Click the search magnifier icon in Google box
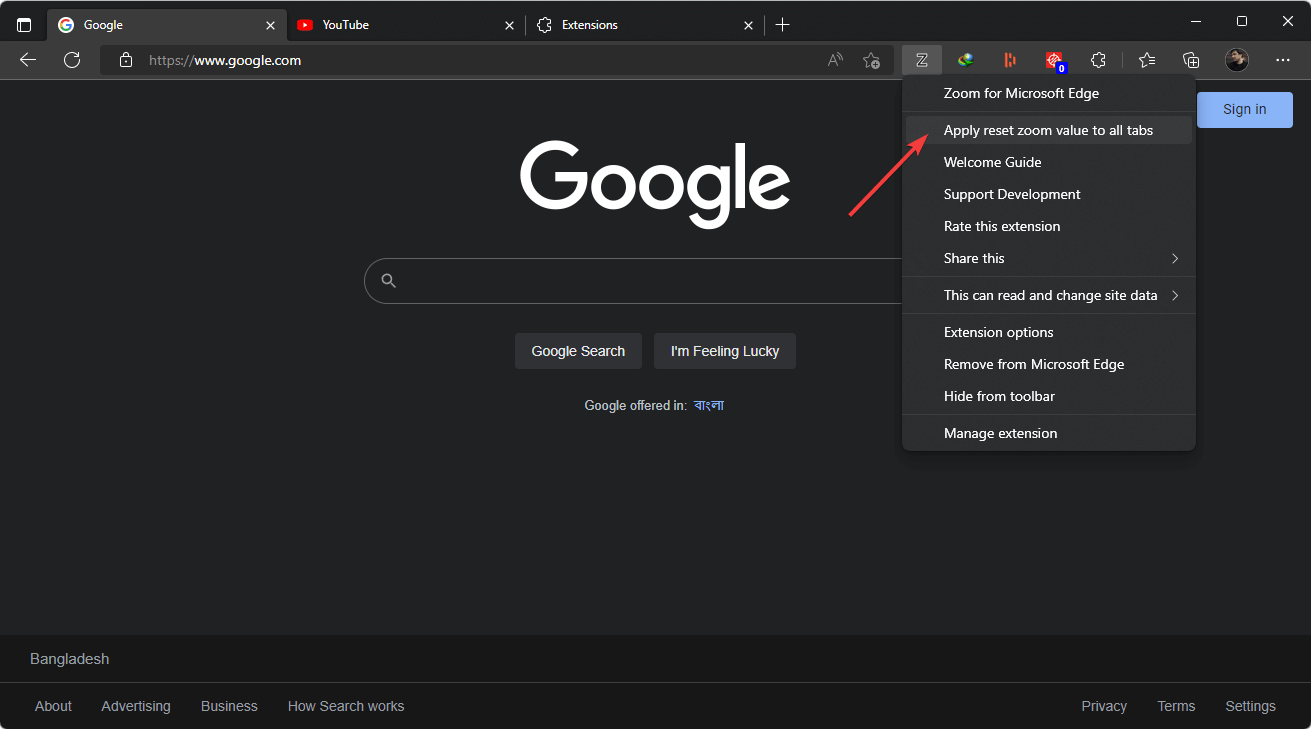 click(389, 281)
